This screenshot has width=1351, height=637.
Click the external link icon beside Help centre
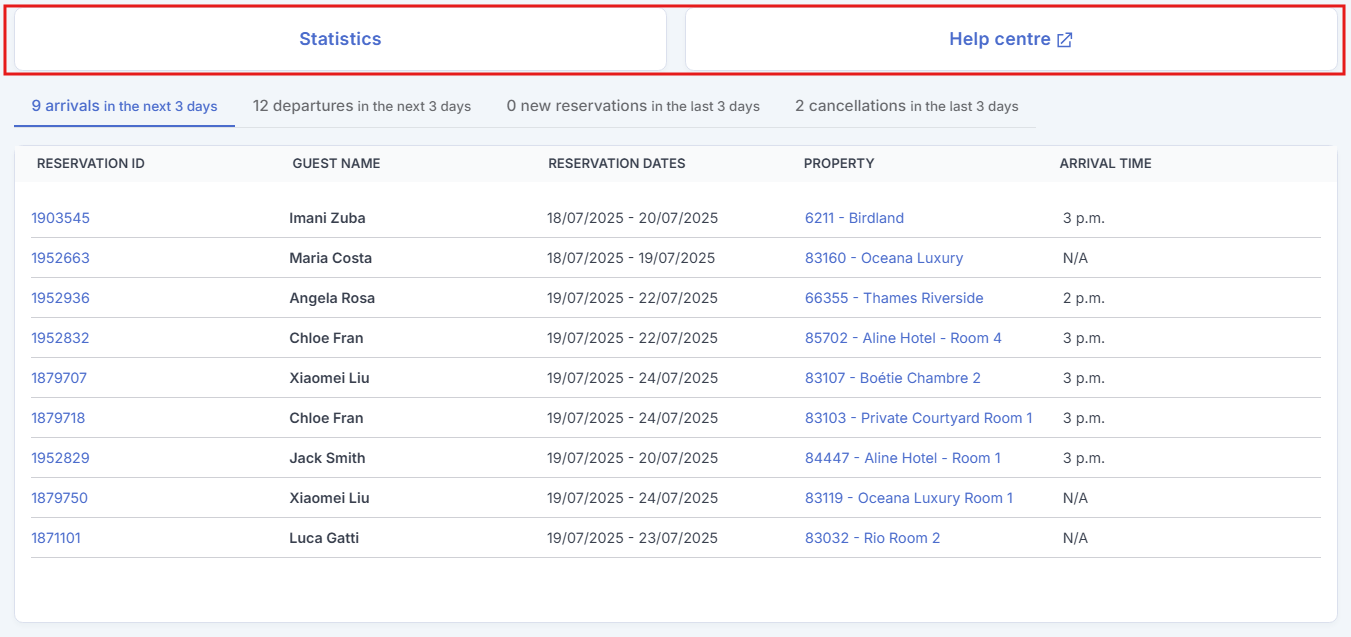point(1065,40)
